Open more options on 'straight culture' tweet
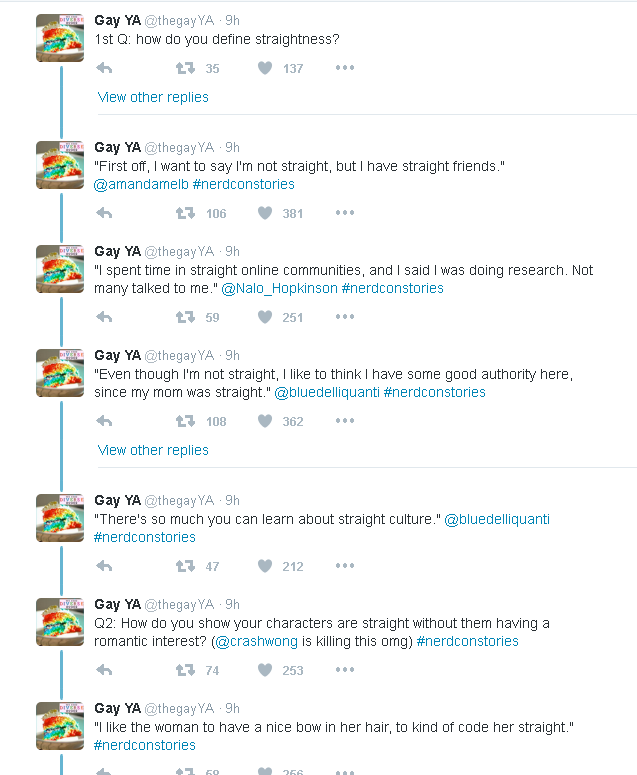637x775 pixels. [x=345, y=566]
